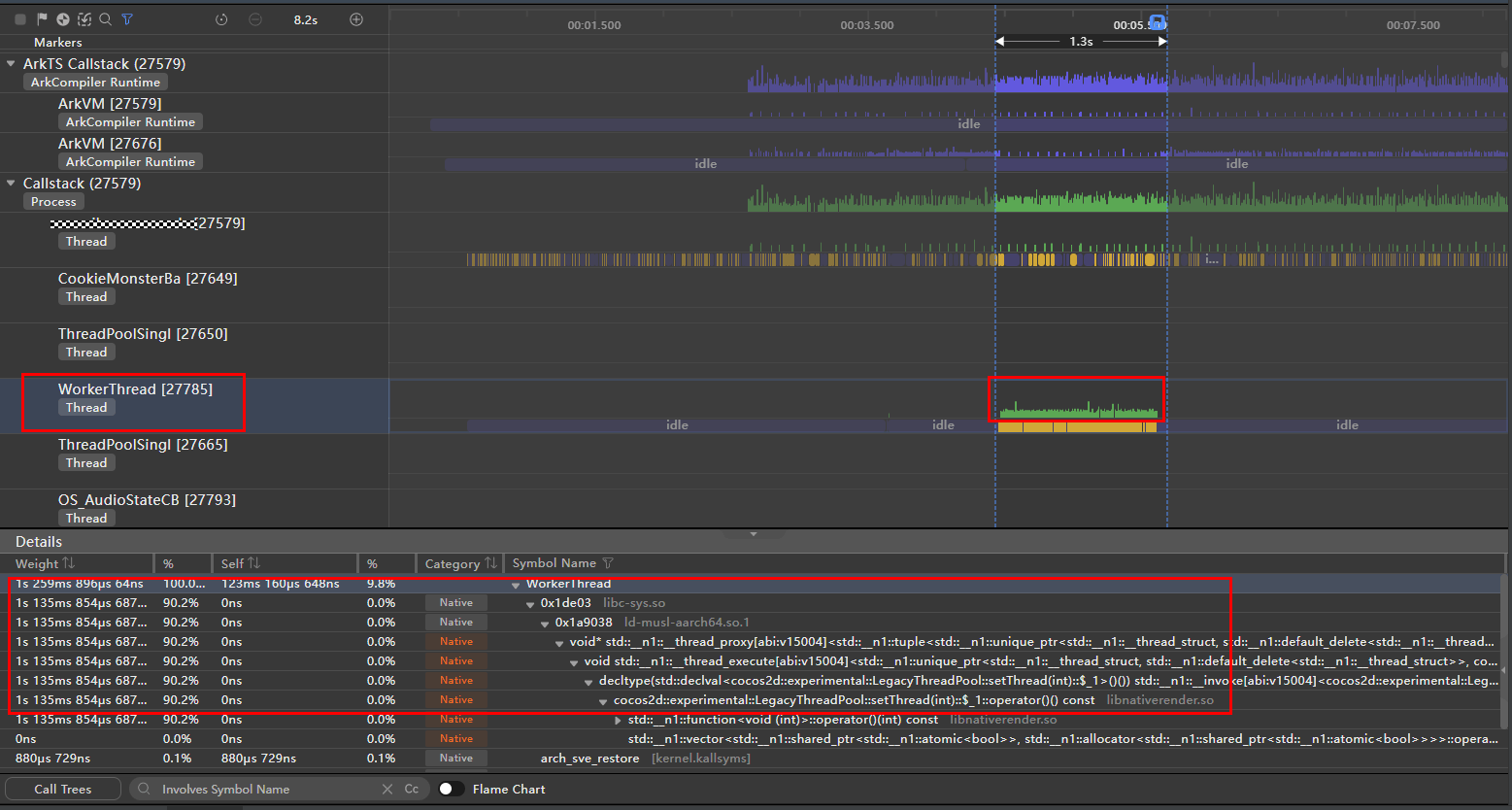Sort by the Weight column arrows
This screenshot has width=1512, height=810.
[x=68, y=563]
